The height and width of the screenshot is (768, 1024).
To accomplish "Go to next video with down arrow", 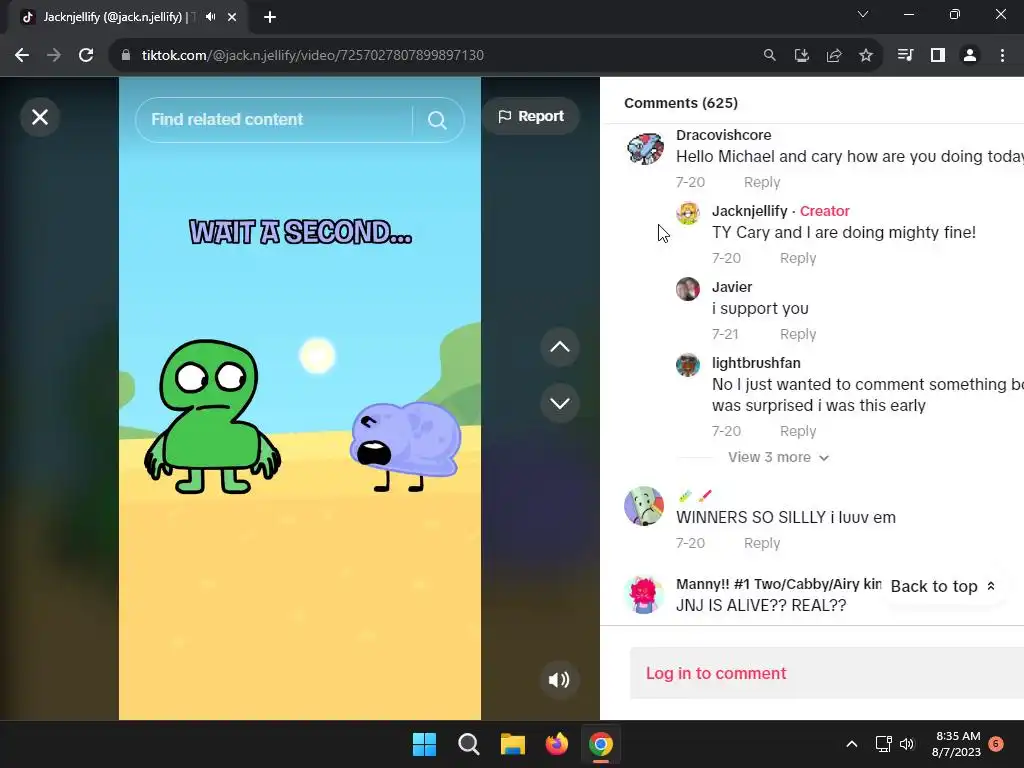I will (x=560, y=404).
